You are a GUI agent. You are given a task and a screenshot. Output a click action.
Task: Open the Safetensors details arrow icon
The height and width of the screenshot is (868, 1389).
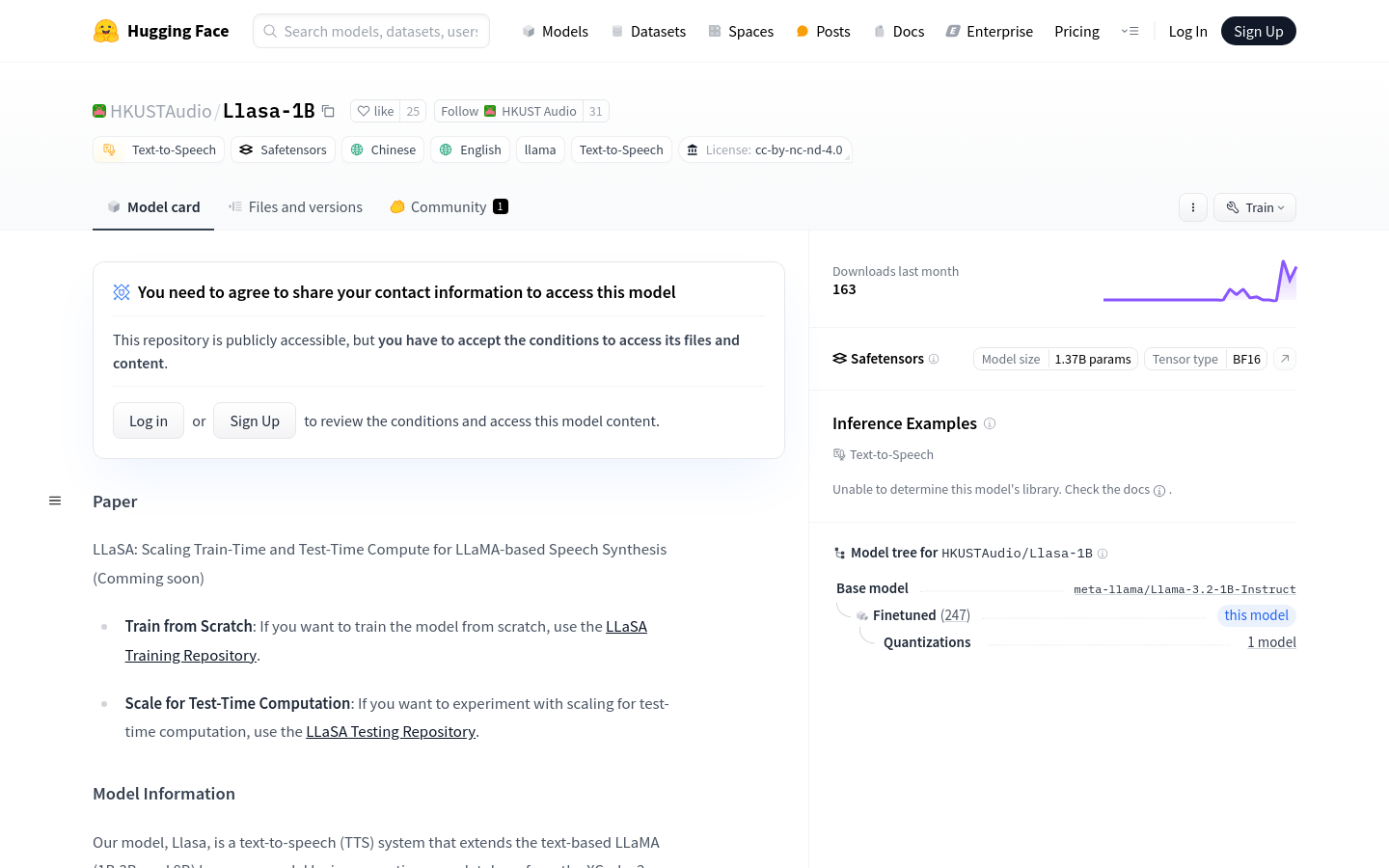click(1285, 359)
